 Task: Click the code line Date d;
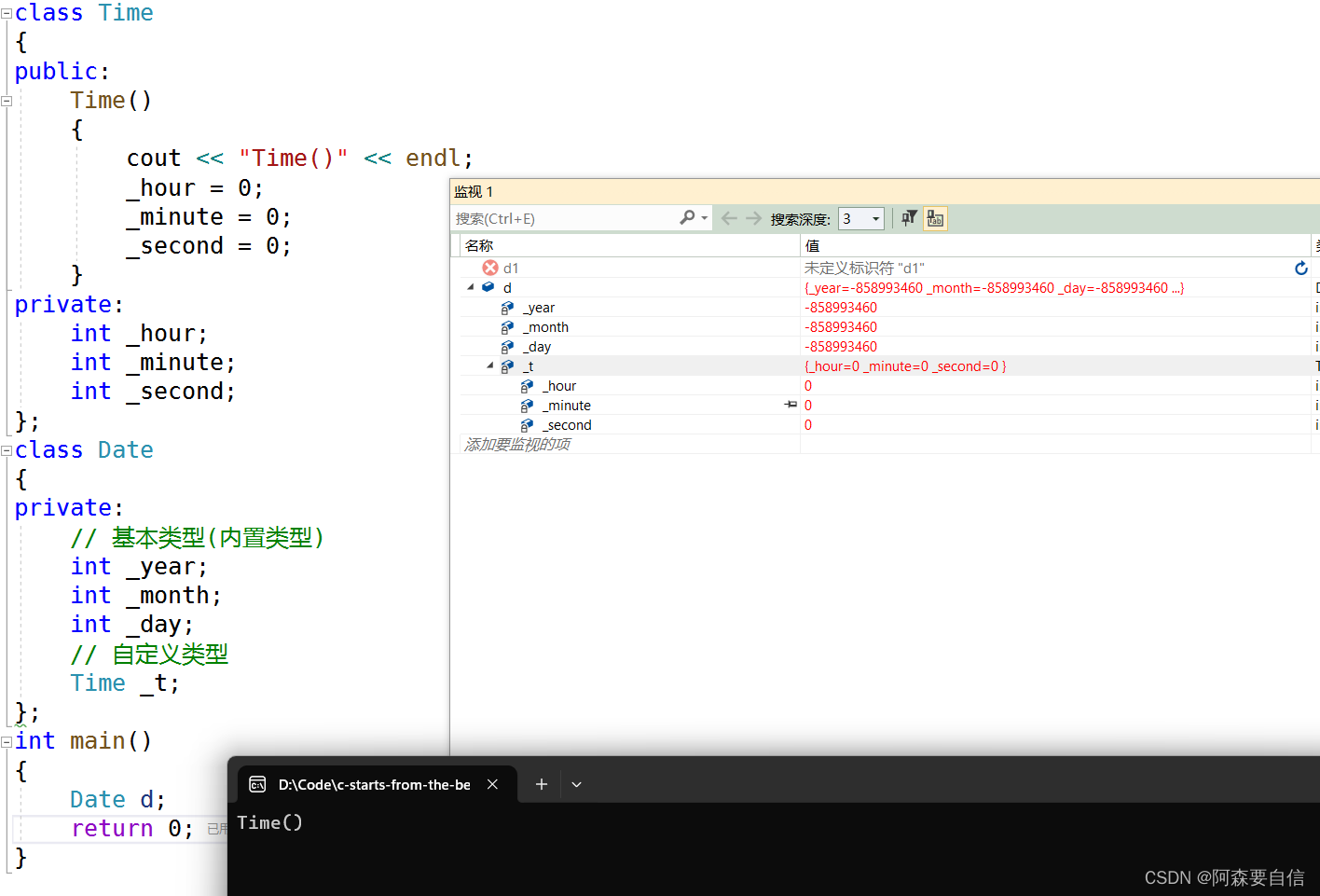(117, 800)
